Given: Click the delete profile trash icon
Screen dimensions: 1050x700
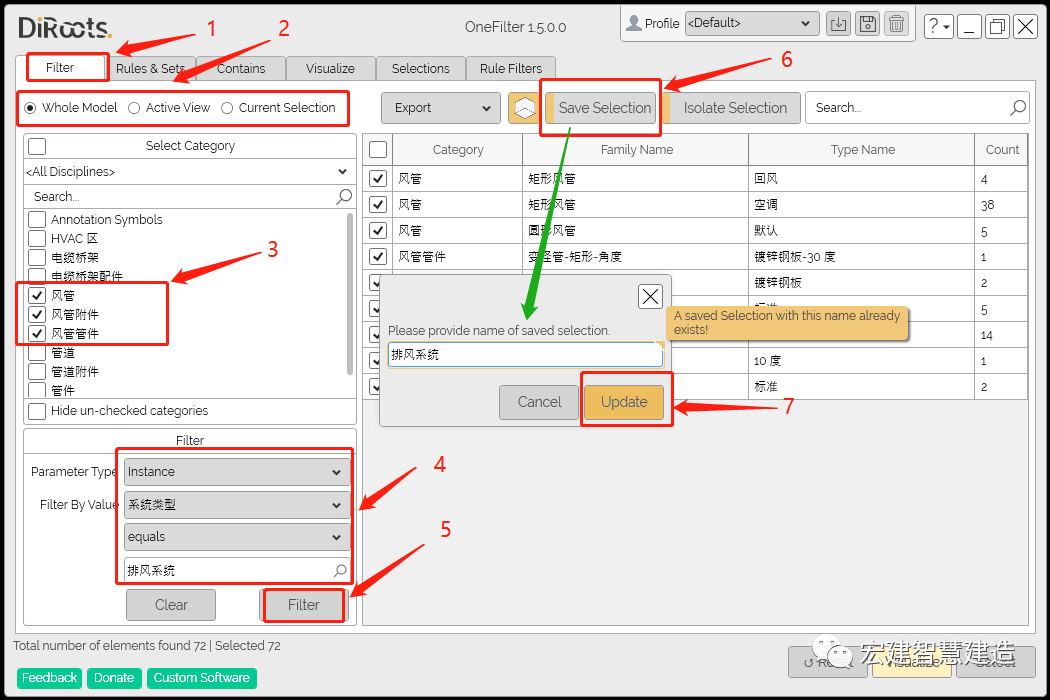Looking at the screenshot, I should click(897, 24).
